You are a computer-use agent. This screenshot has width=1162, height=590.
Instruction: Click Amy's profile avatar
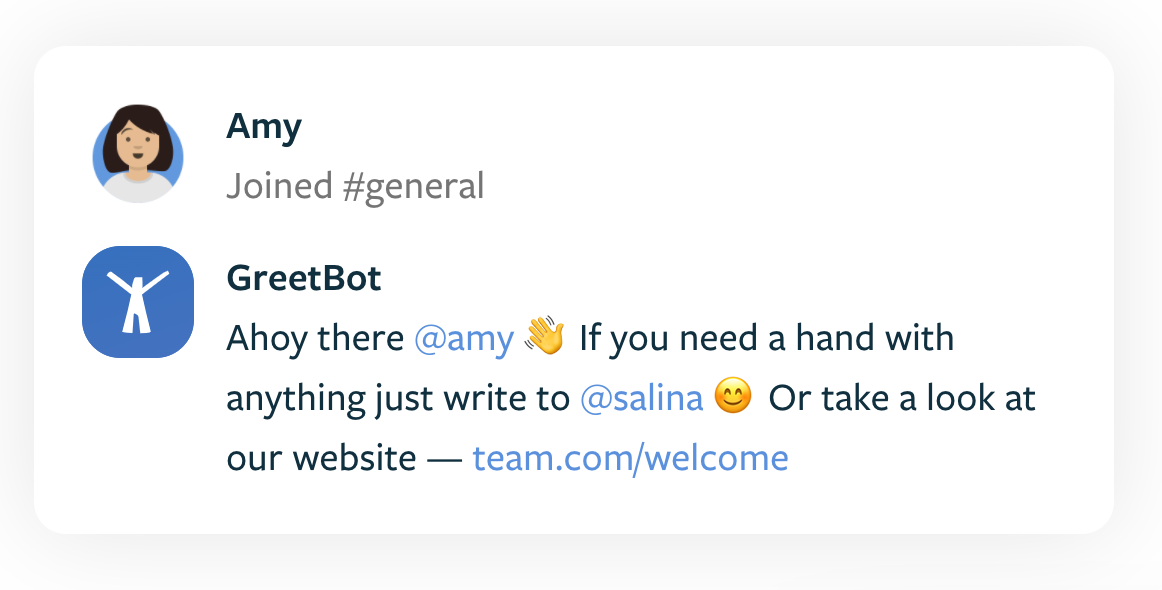(x=138, y=153)
